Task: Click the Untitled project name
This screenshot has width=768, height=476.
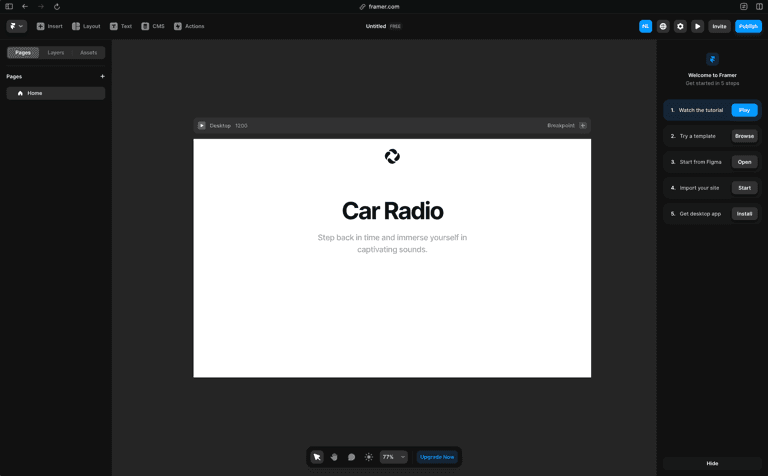Action: (376, 26)
